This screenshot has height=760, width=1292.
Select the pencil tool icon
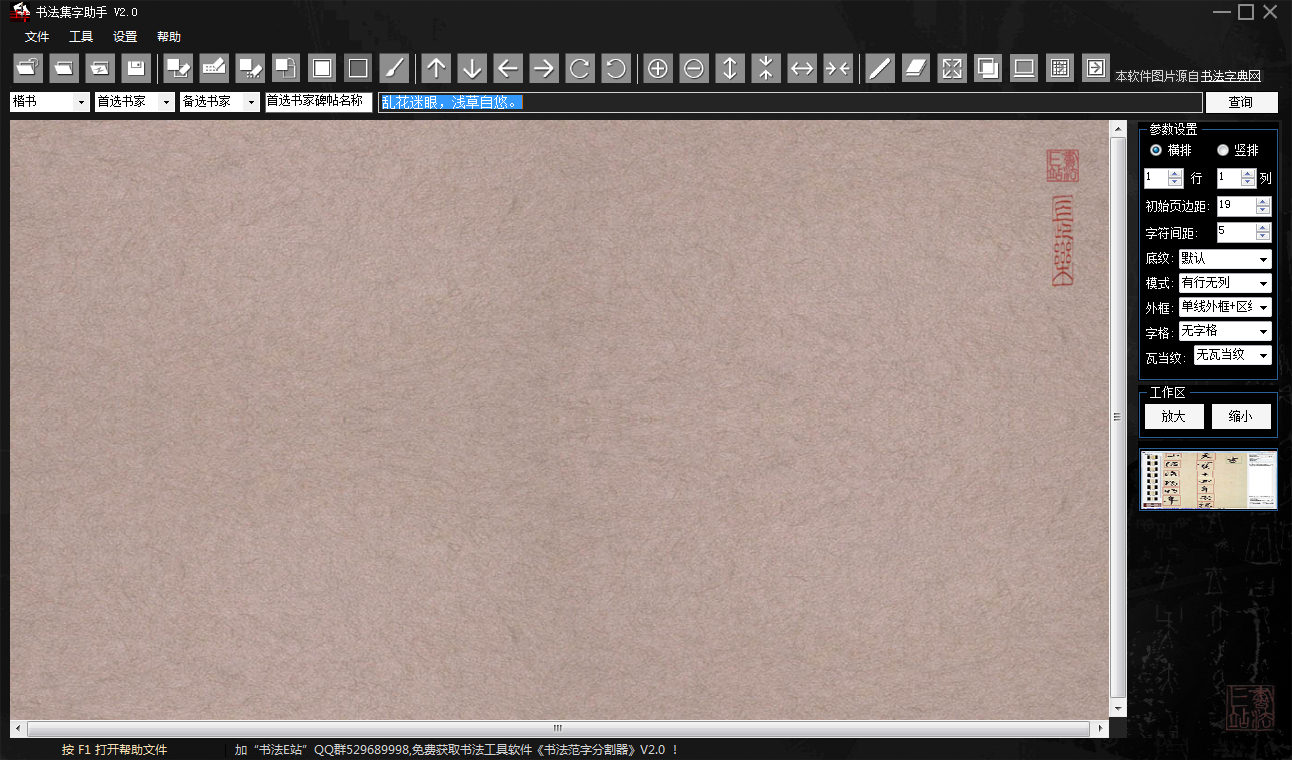click(879, 68)
